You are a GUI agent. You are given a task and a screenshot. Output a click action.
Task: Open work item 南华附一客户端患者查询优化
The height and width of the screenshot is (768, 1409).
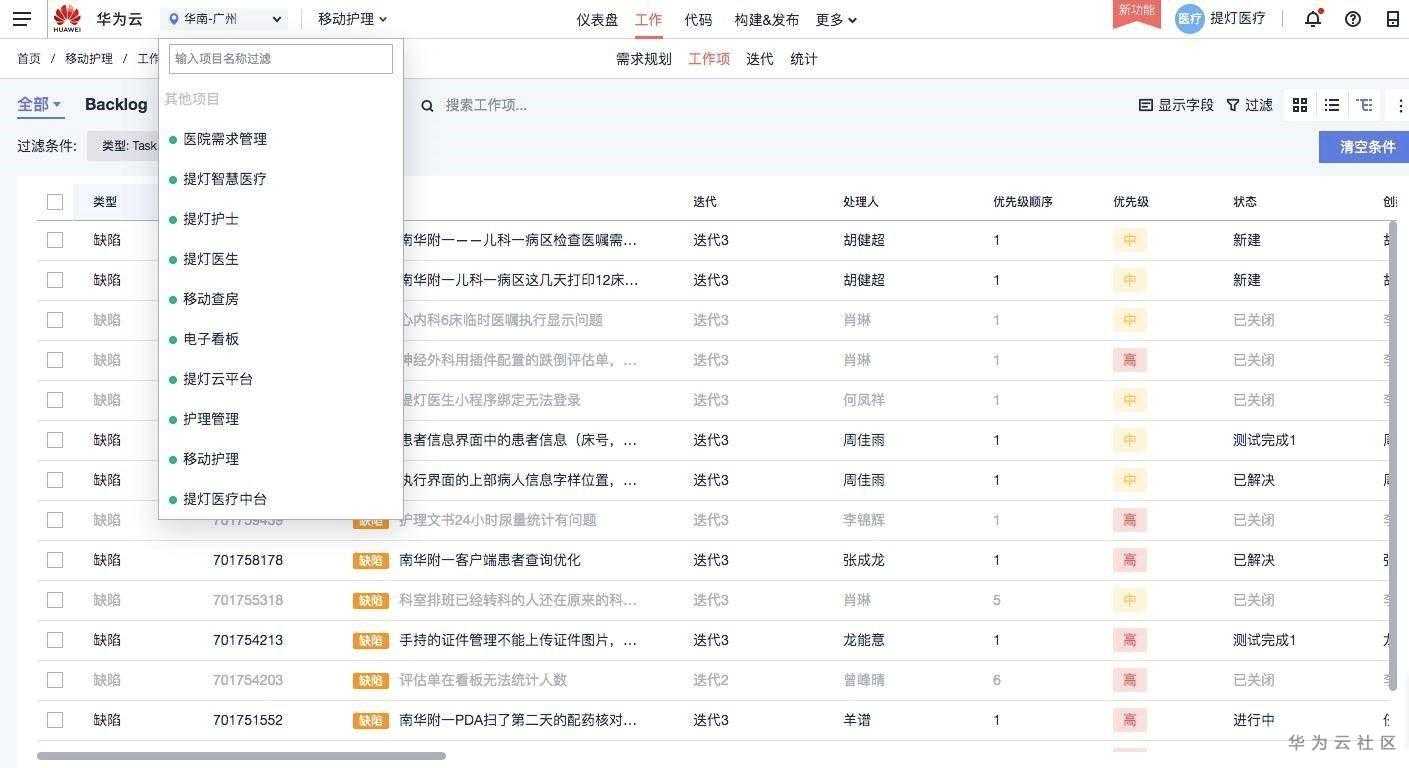pyautogui.click(x=490, y=560)
